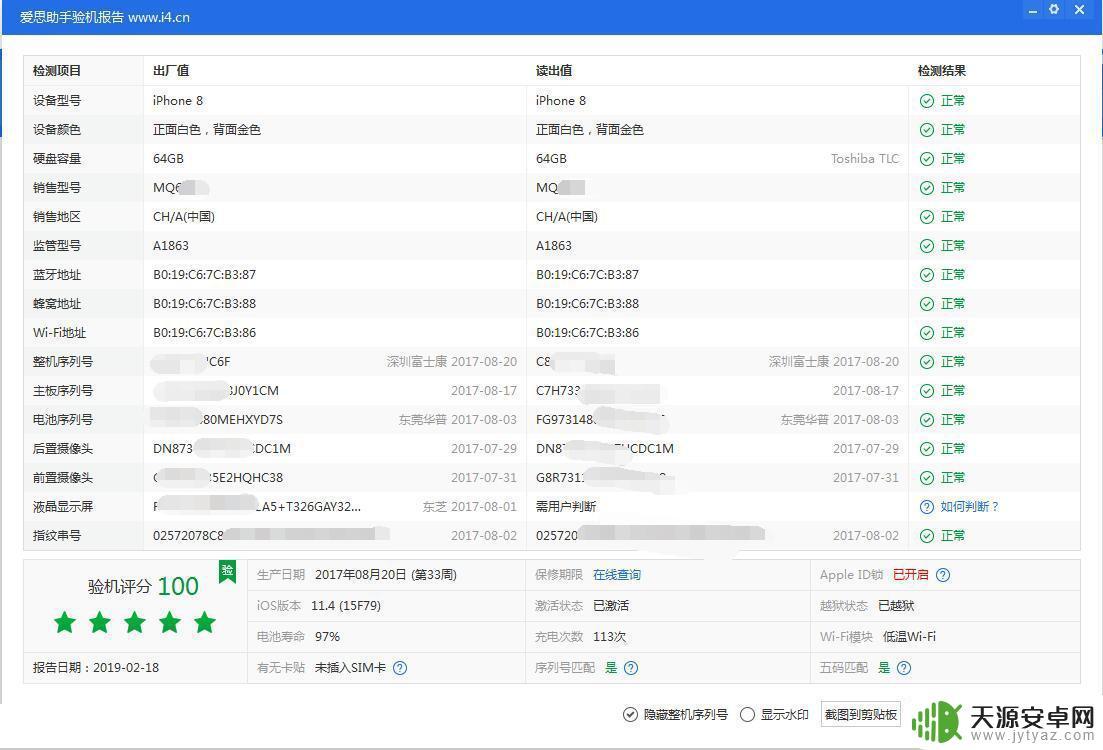Click the green check icon in 主板序列号 row
This screenshot has height=750, width=1103.
click(926, 390)
